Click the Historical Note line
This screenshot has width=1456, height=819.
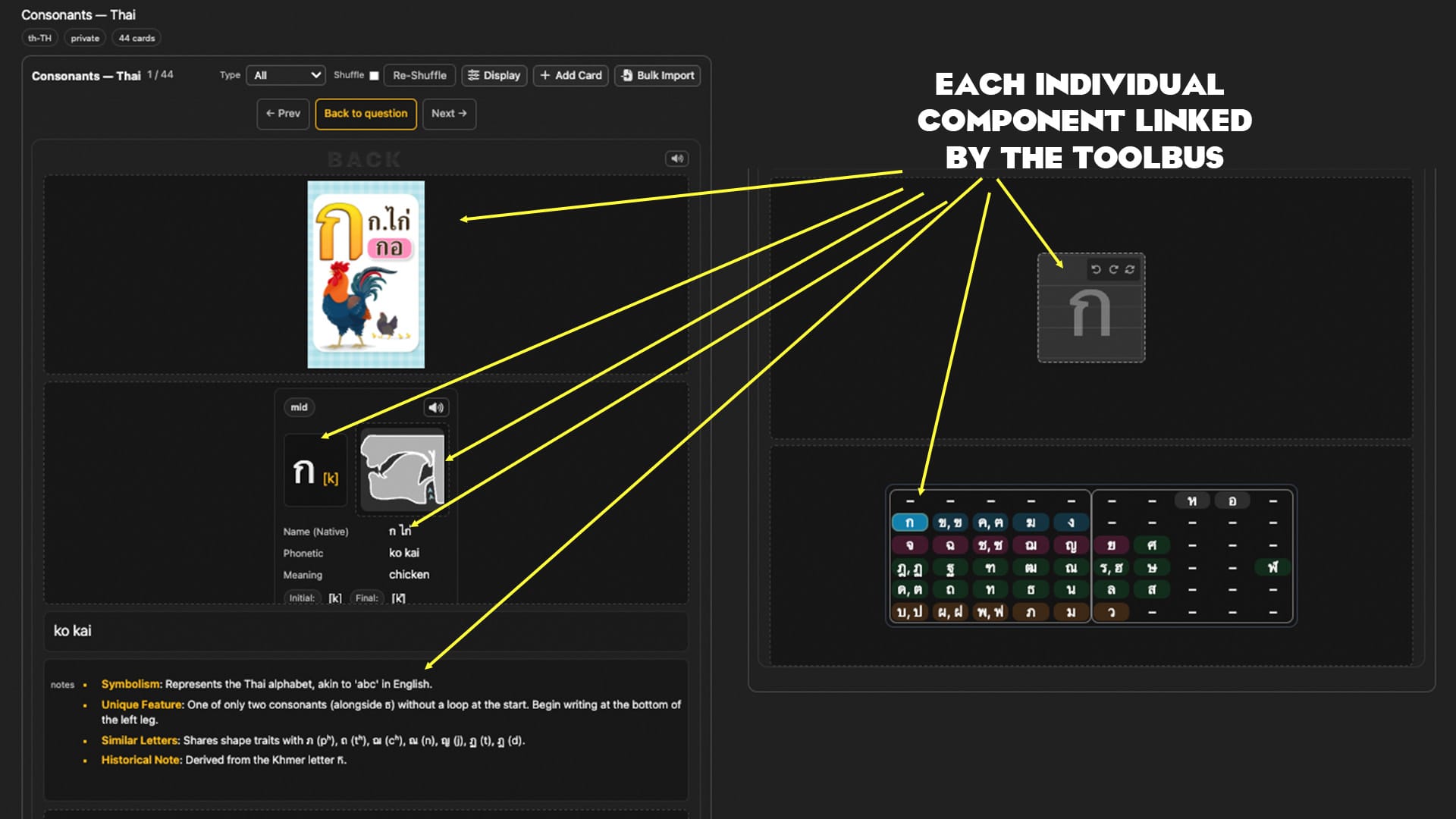pos(224,760)
